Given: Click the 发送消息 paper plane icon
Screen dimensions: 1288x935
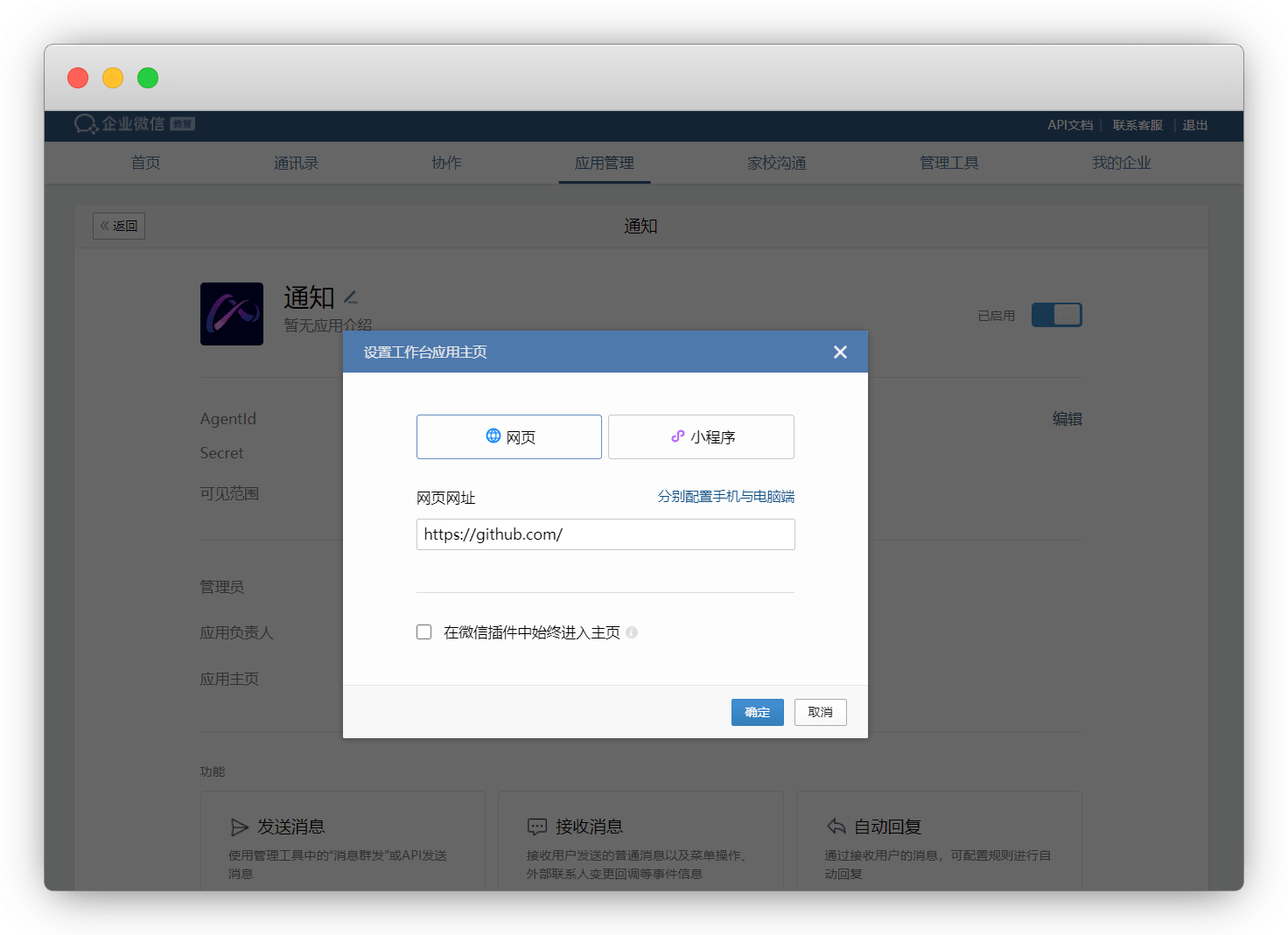Looking at the screenshot, I should coord(239,827).
